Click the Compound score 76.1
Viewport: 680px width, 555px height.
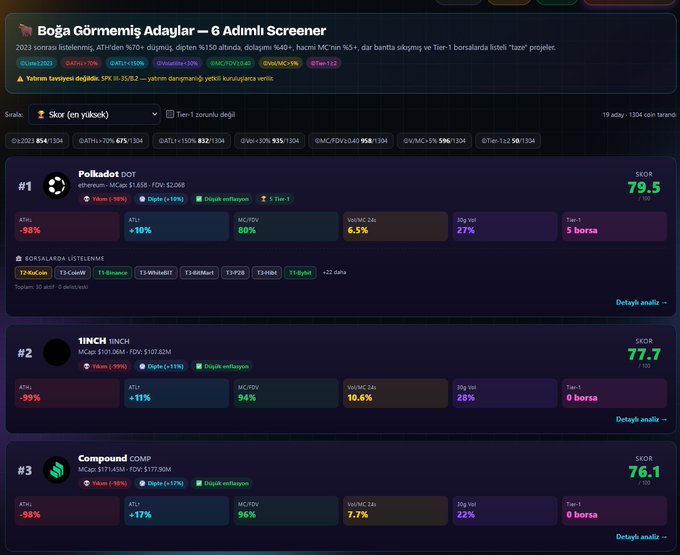[644, 472]
